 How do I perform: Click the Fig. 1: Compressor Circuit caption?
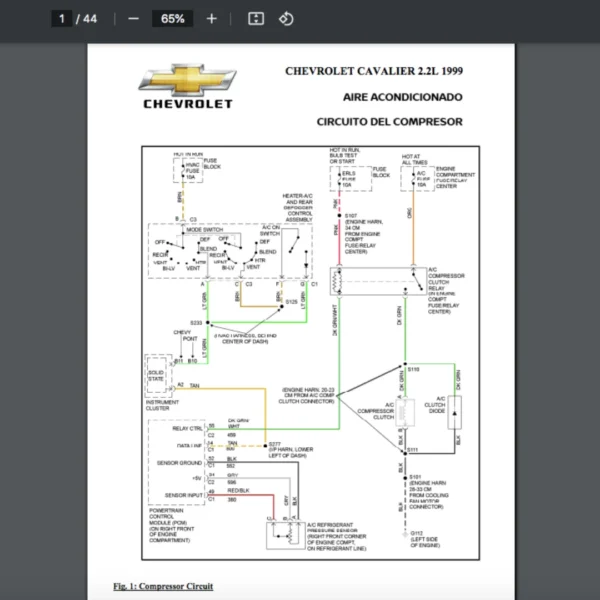tap(163, 586)
